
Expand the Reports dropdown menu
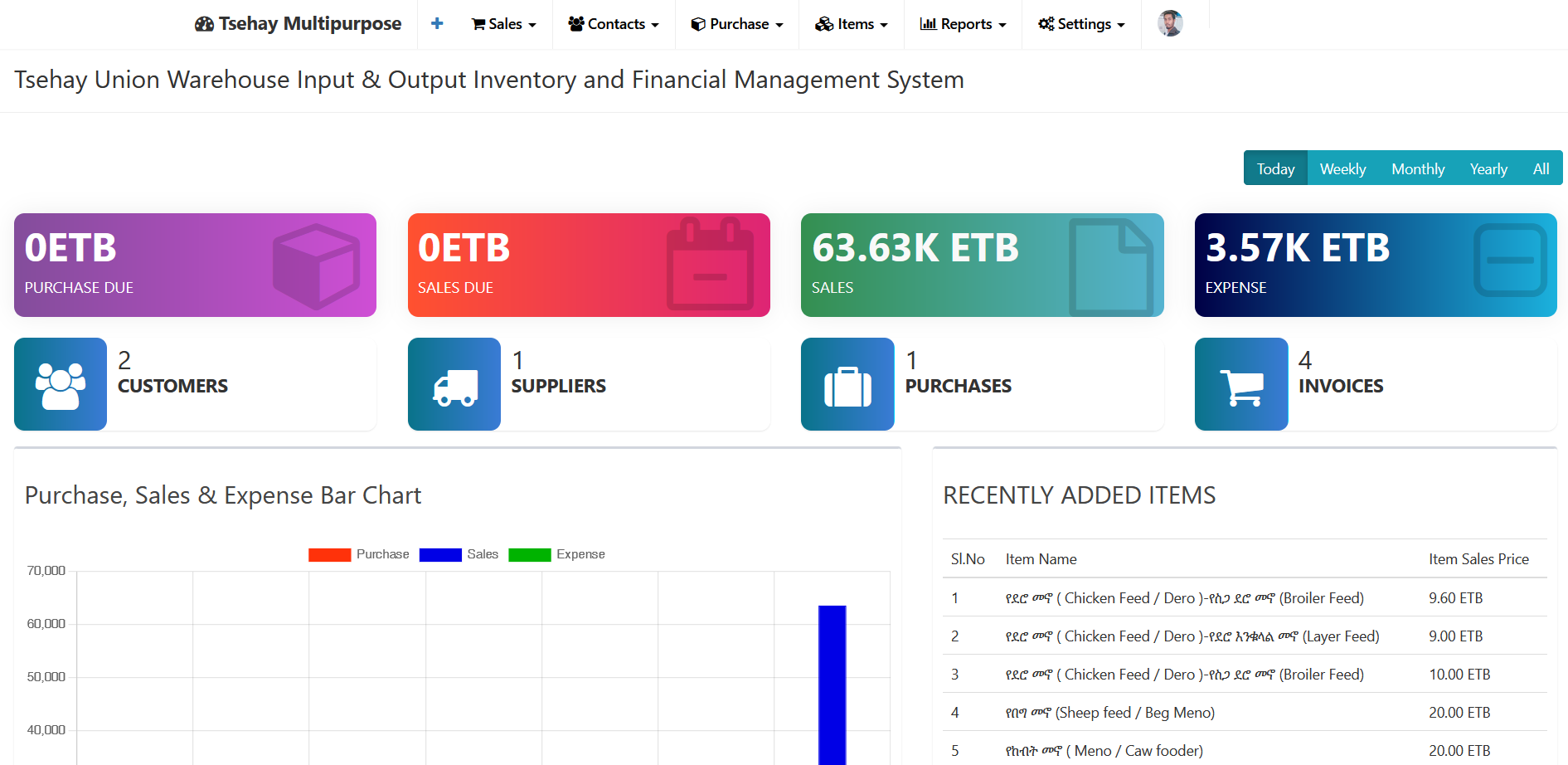(963, 24)
